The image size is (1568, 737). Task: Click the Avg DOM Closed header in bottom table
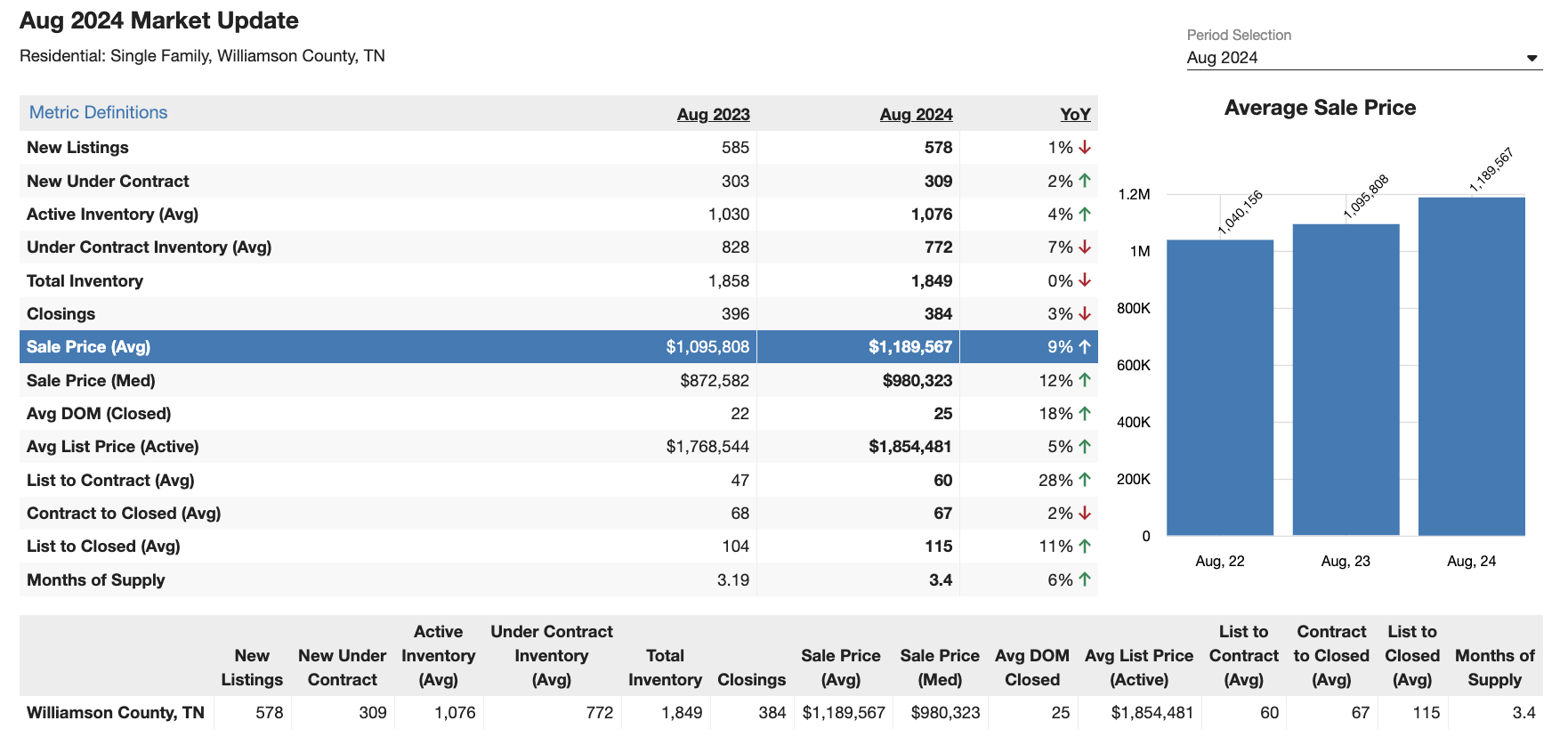click(x=1032, y=668)
